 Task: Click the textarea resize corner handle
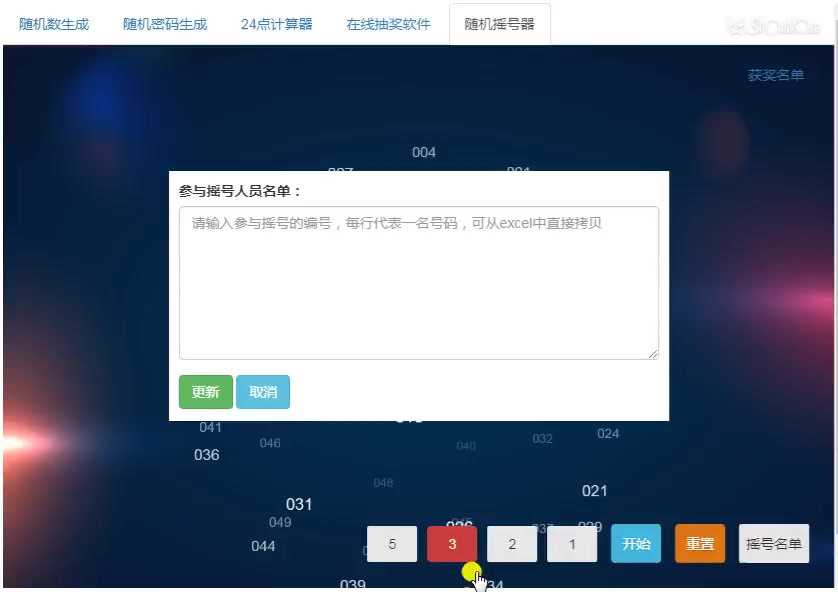point(655,353)
